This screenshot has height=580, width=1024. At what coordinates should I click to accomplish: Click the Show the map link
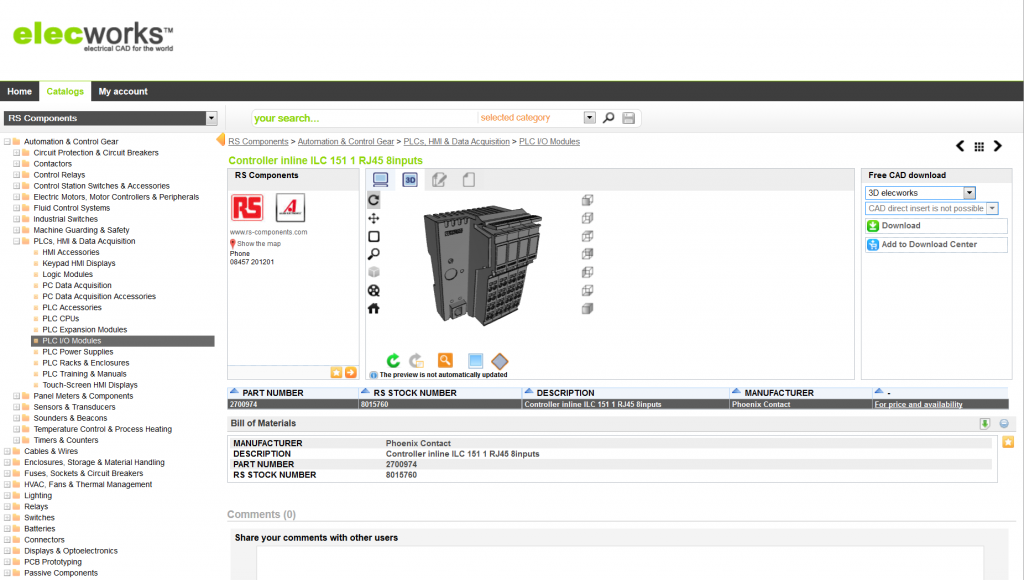(259, 244)
